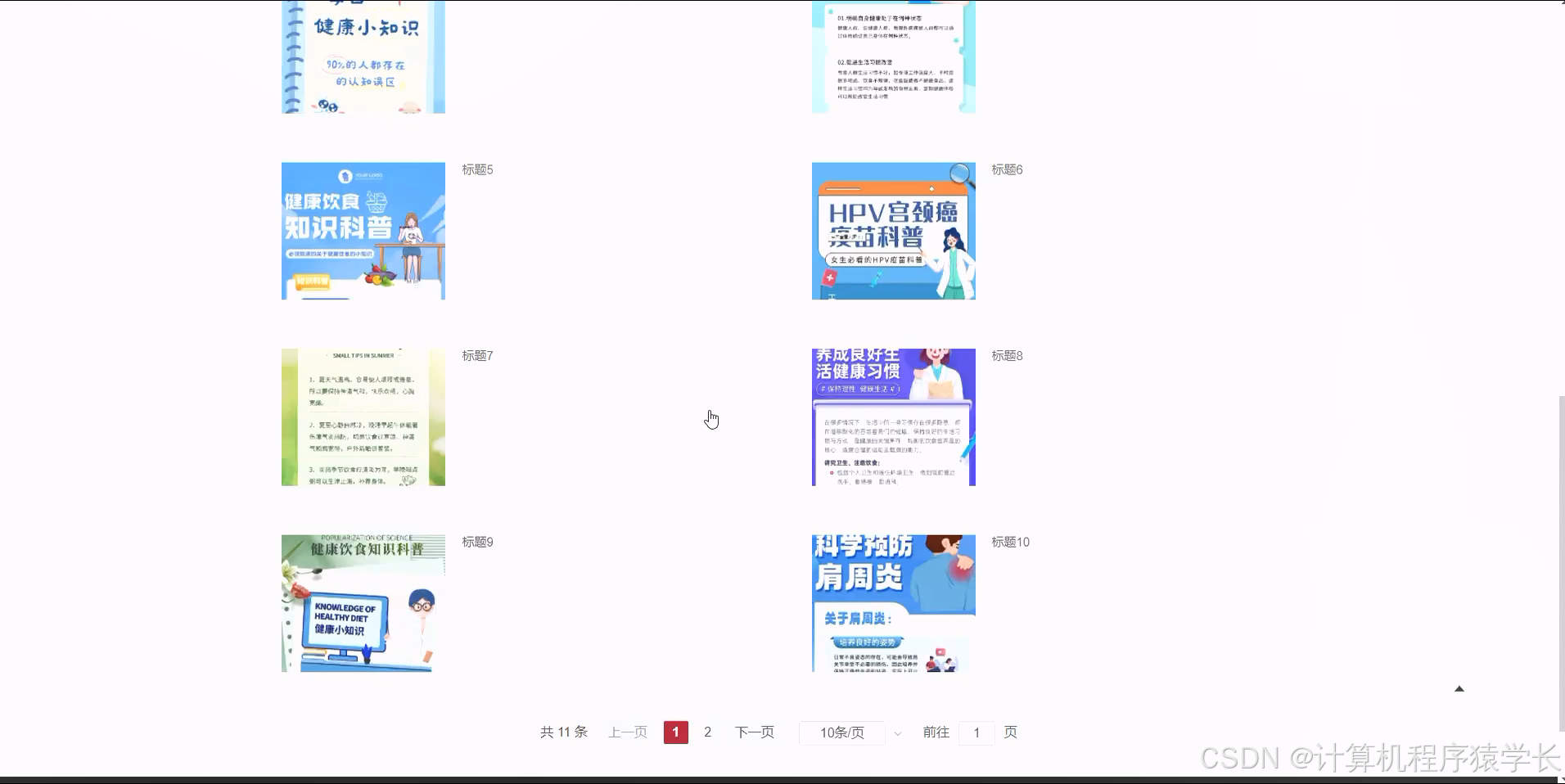This screenshot has height=784, width=1565.
Task: Click the 健康饮食知识科普 blue thumbnail
Action: [x=363, y=230]
